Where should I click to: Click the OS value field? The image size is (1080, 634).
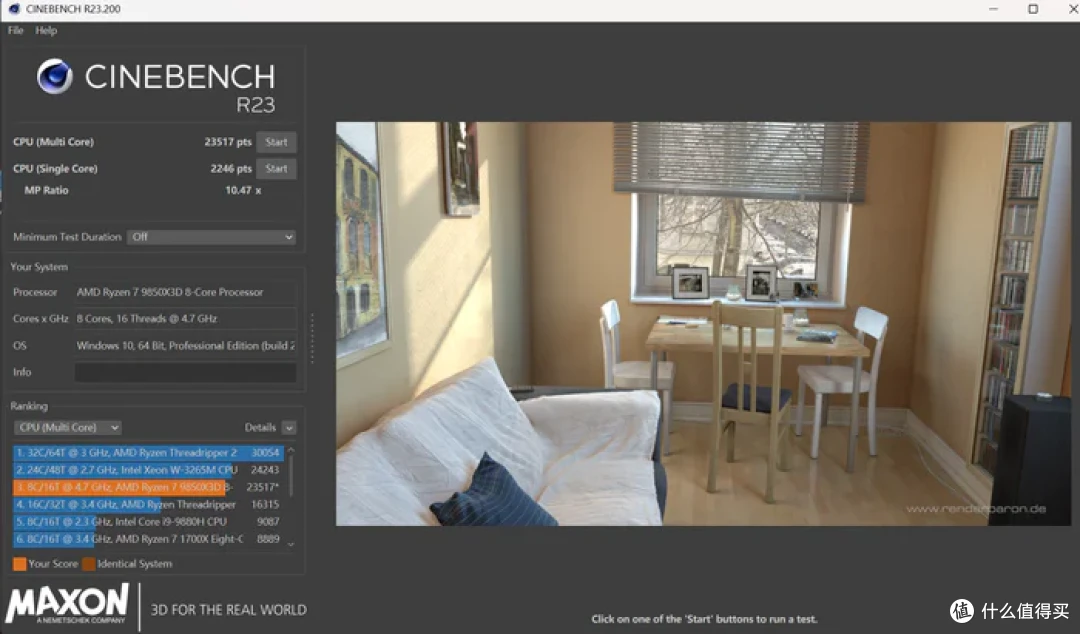click(x=185, y=345)
